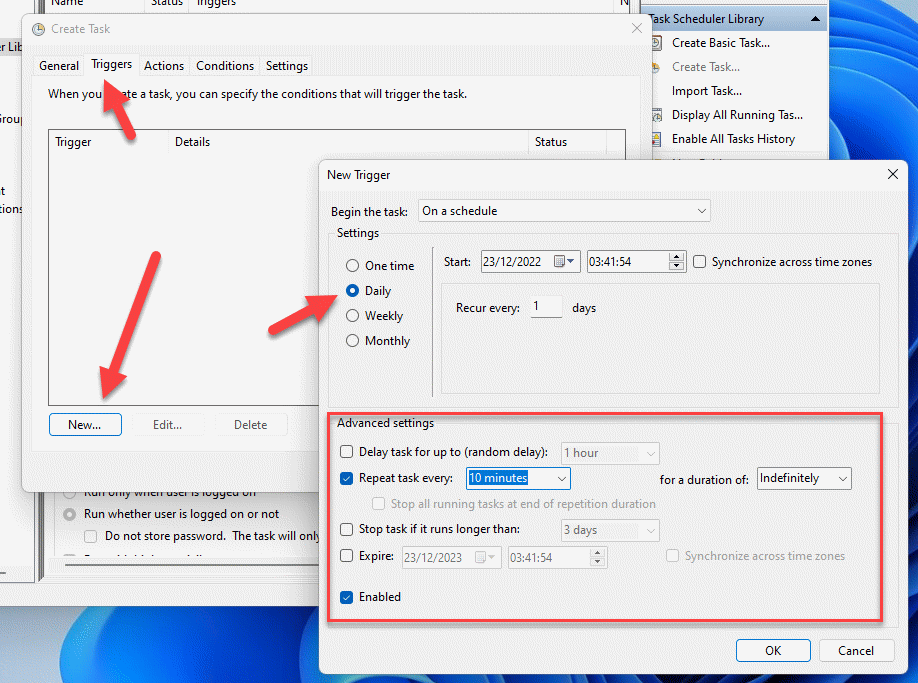The image size is (918, 683).
Task: Close the New Trigger dialog
Action: (x=893, y=174)
